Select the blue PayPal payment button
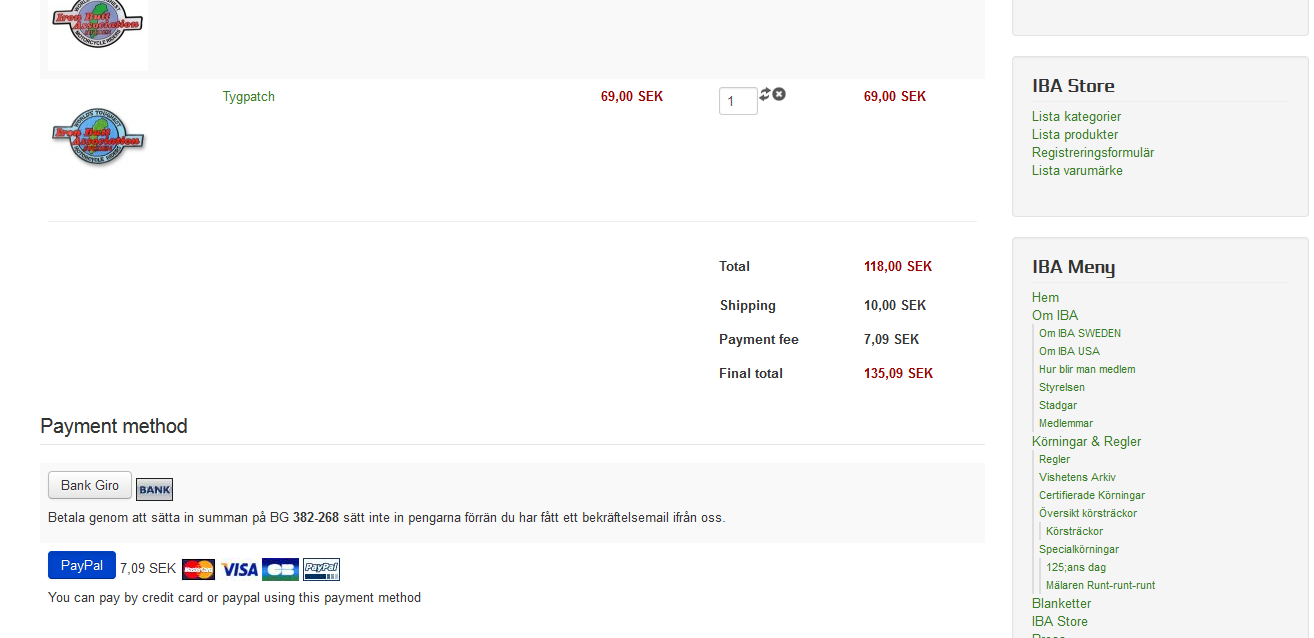Screen dimensions: 1314x638 point(82,565)
